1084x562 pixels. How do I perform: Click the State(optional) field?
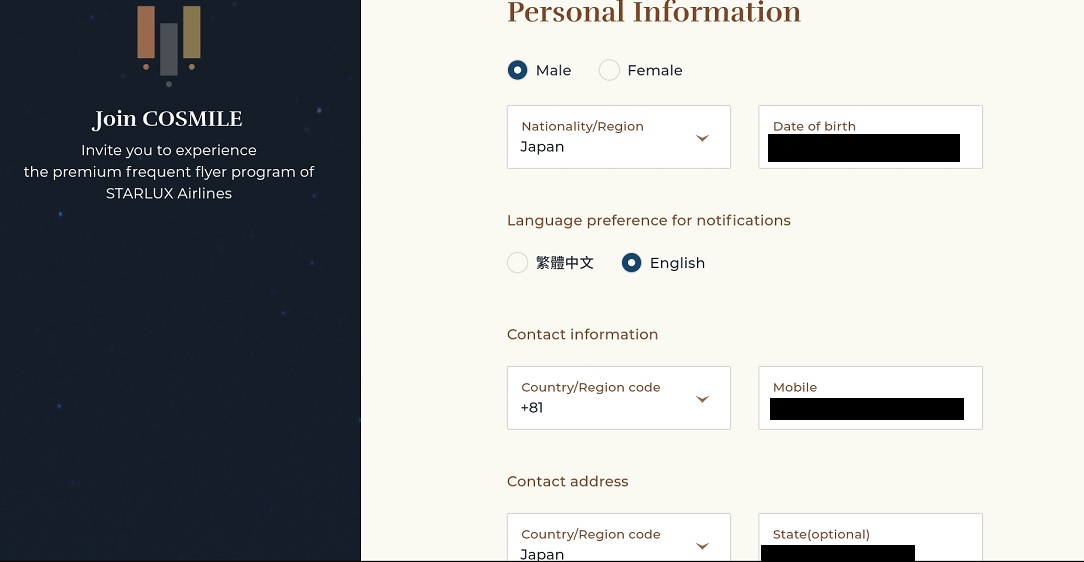(870, 537)
